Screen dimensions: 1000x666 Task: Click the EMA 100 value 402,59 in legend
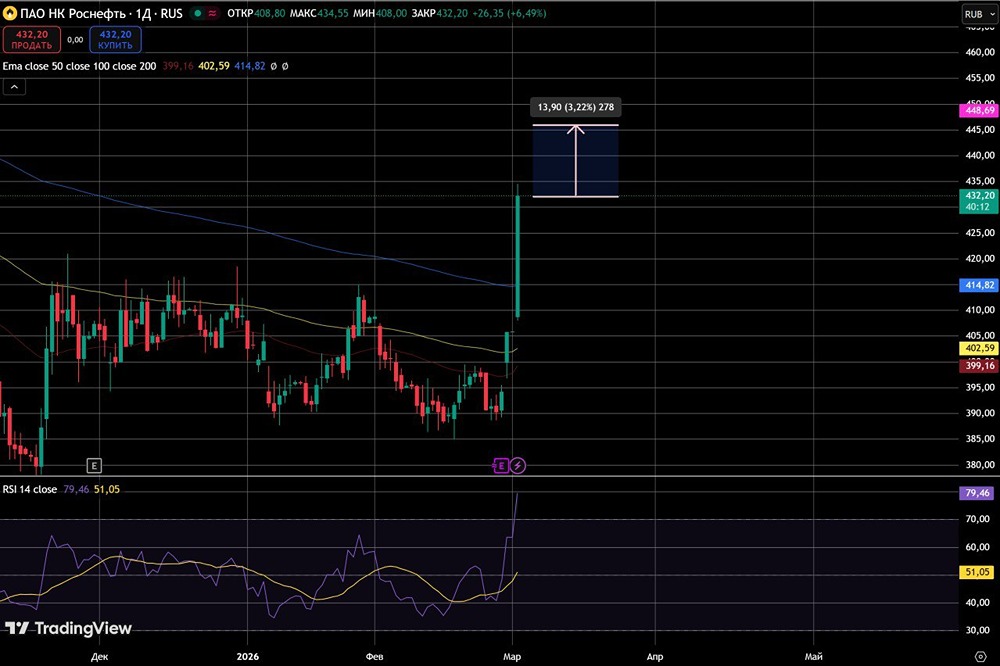coord(214,66)
